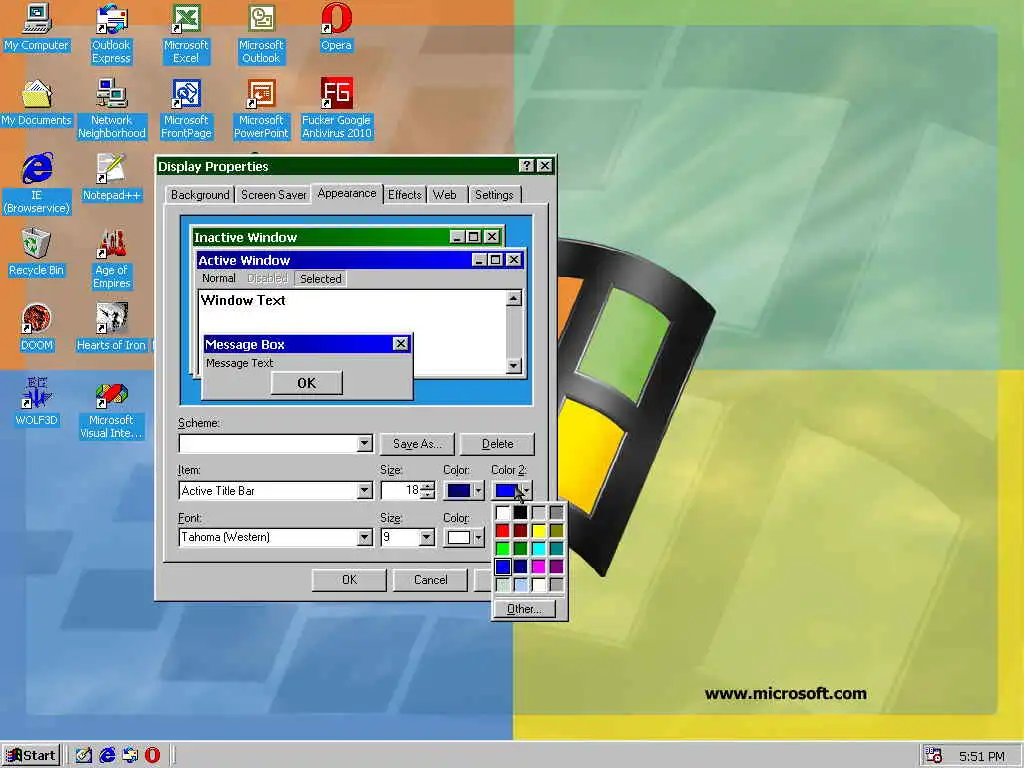Select the WOLF3D desktop shortcut
The width and height of the screenshot is (1024, 768).
click(37, 403)
